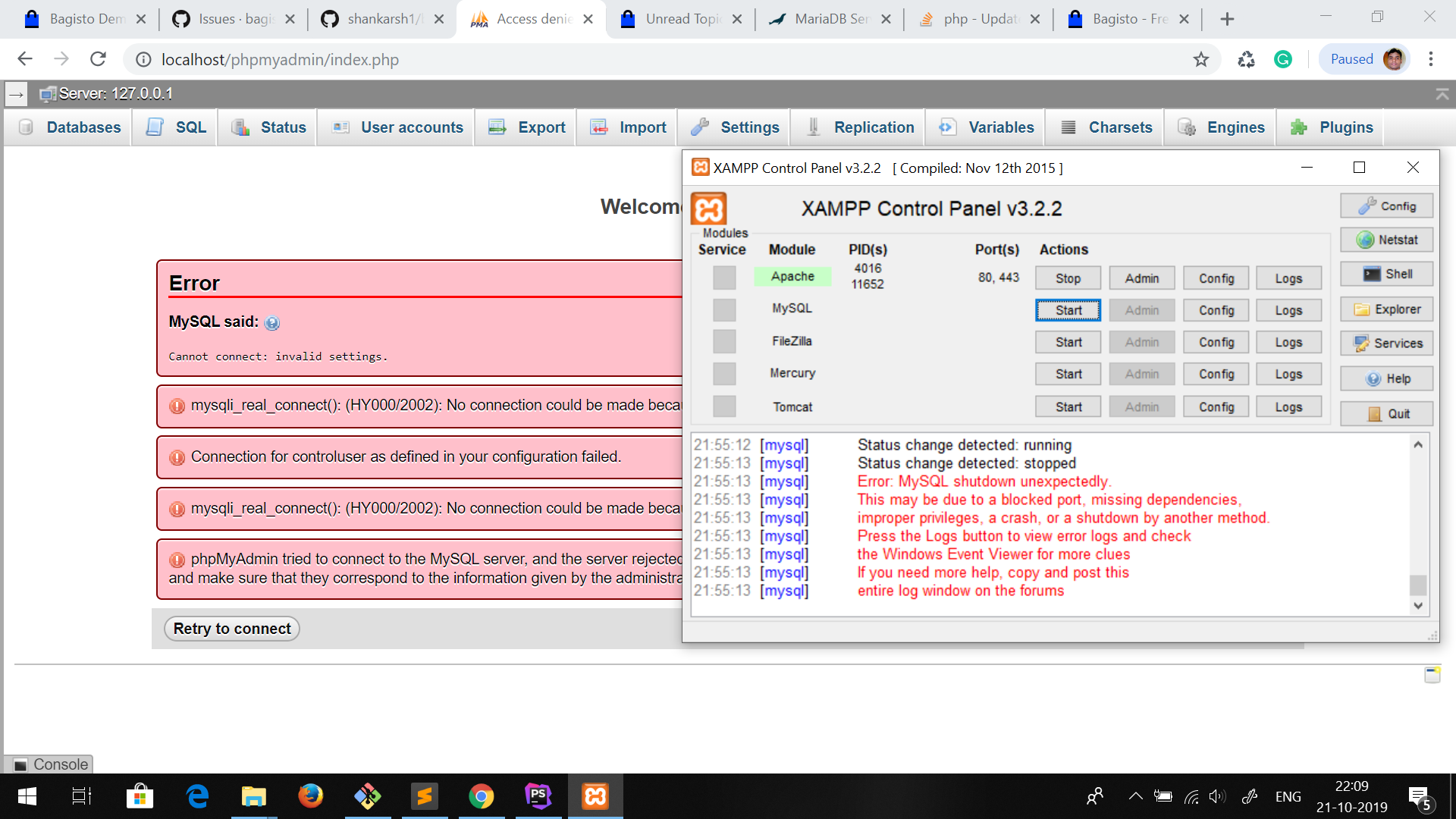Viewport: 1456px width, 819px height.
Task: Toggle the Apache service checkbox
Action: pyautogui.click(x=724, y=278)
